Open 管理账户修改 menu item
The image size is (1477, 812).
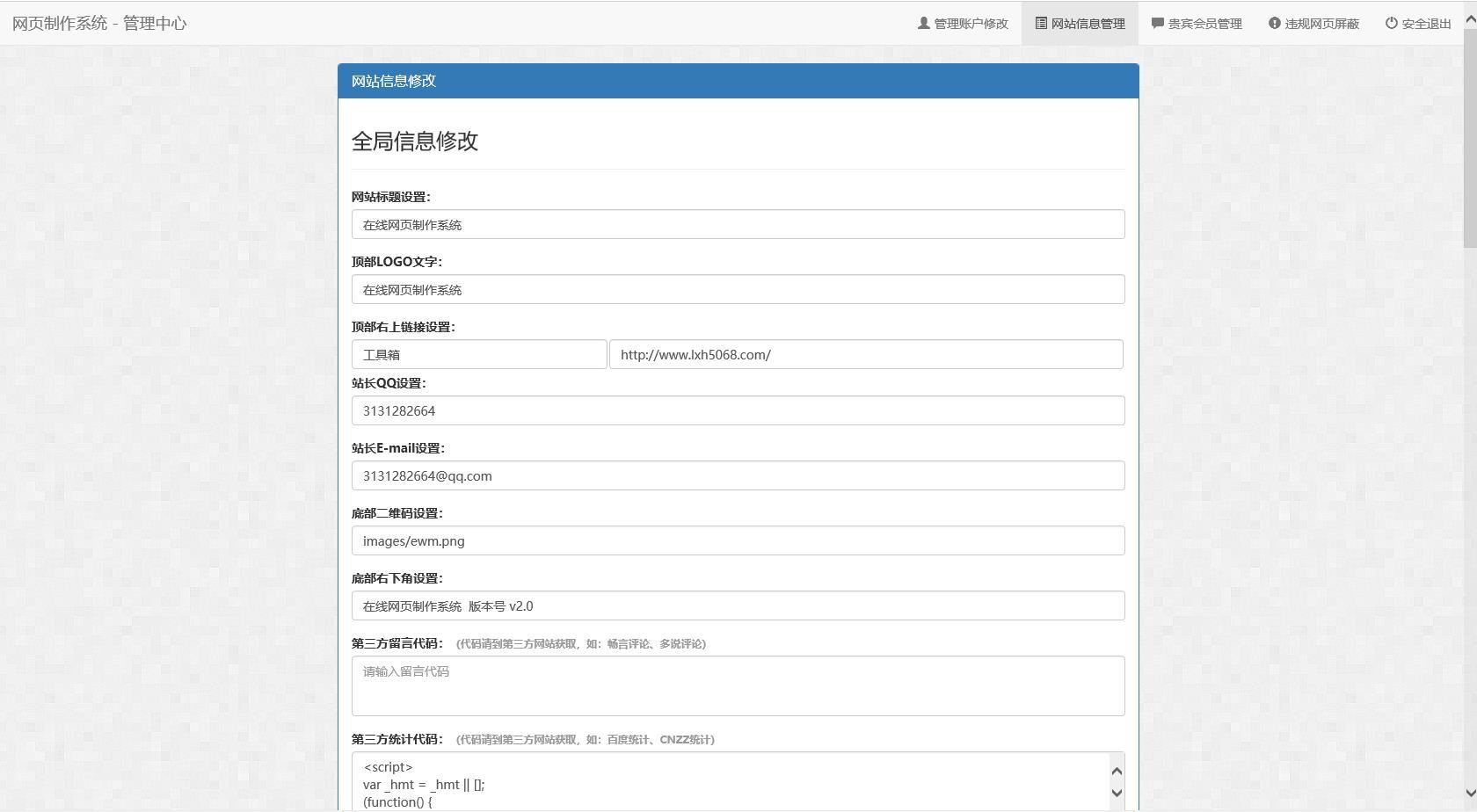[963, 23]
